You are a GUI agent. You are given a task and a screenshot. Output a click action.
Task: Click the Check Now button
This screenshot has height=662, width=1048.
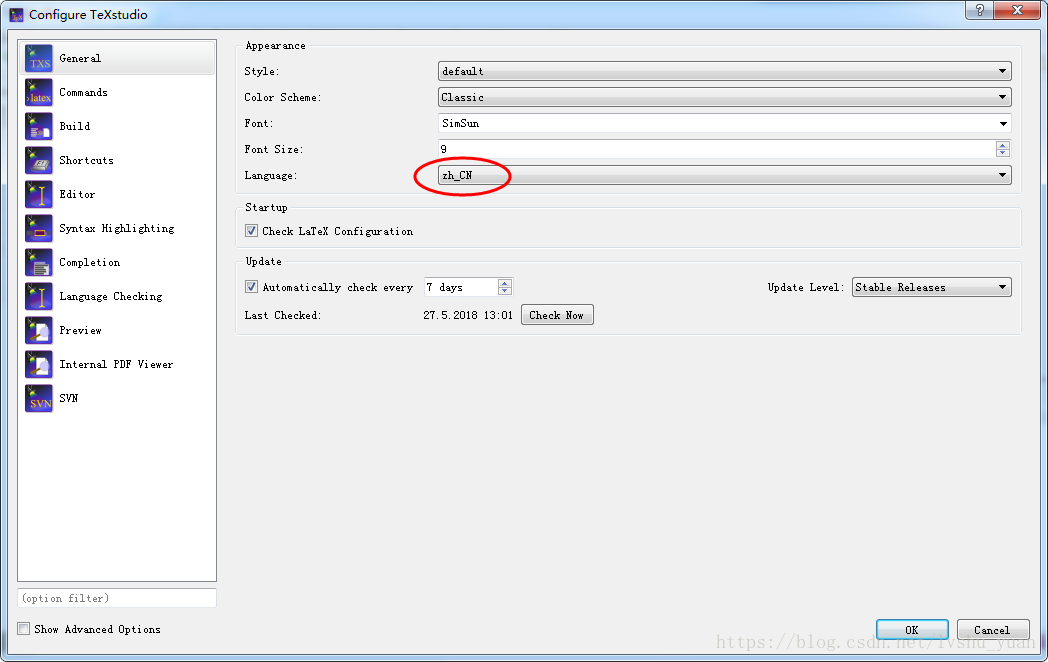coord(557,315)
